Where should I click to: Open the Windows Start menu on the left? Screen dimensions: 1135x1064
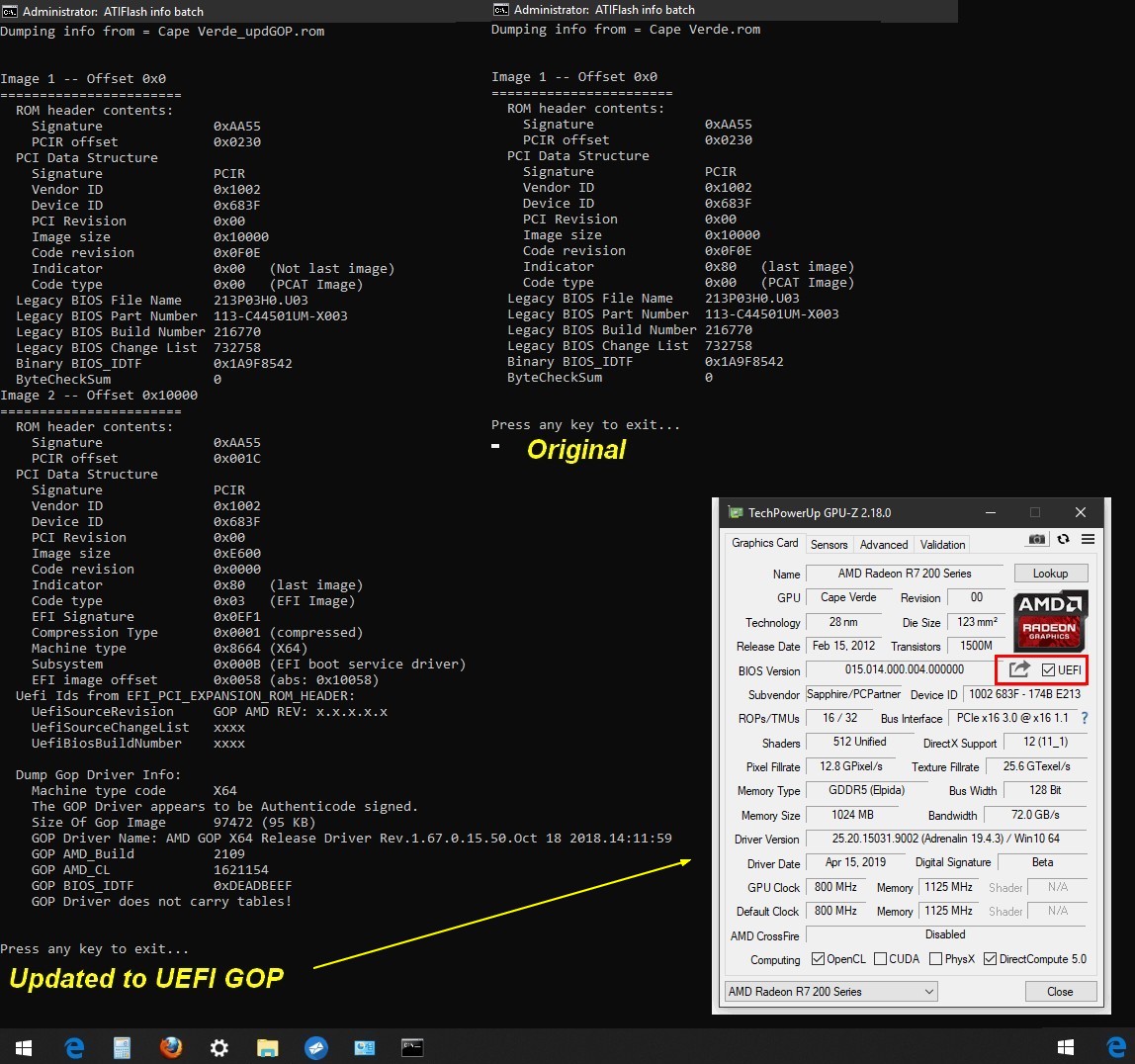click(x=24, y=1047)
